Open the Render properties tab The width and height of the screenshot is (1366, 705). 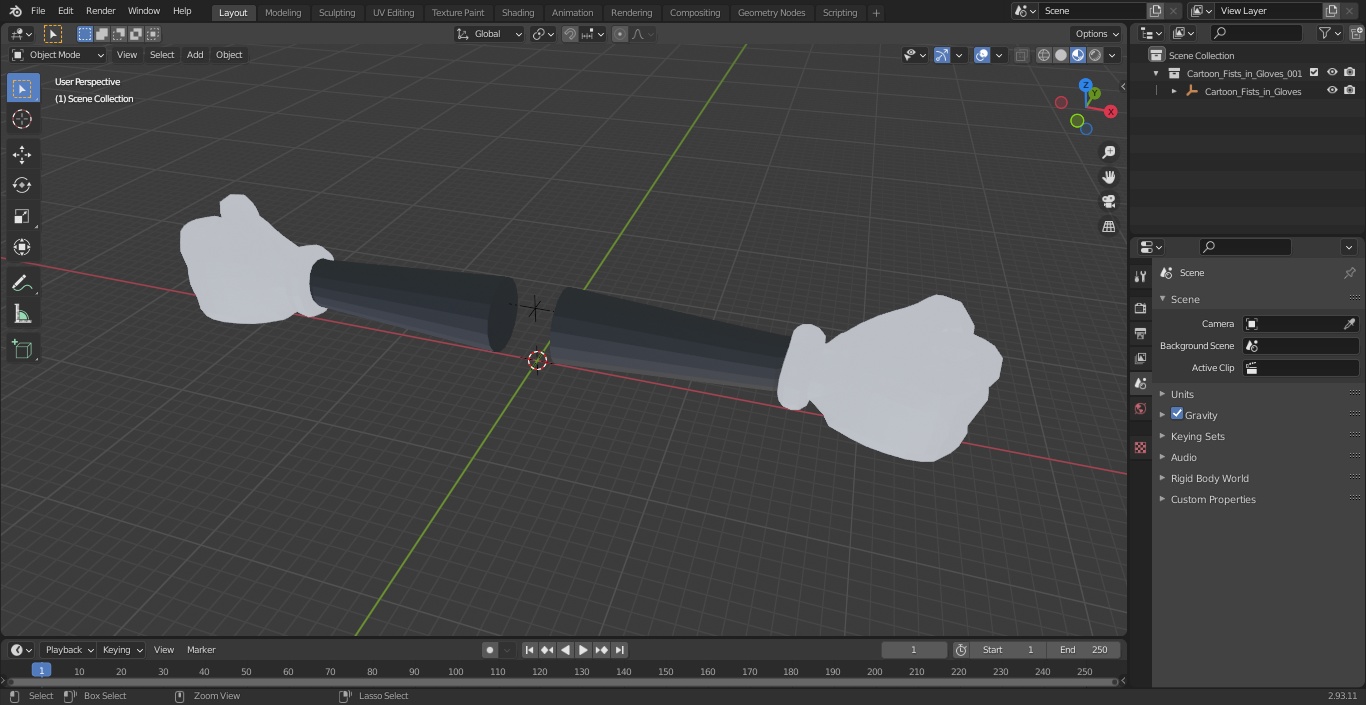tap(1140, 308)
